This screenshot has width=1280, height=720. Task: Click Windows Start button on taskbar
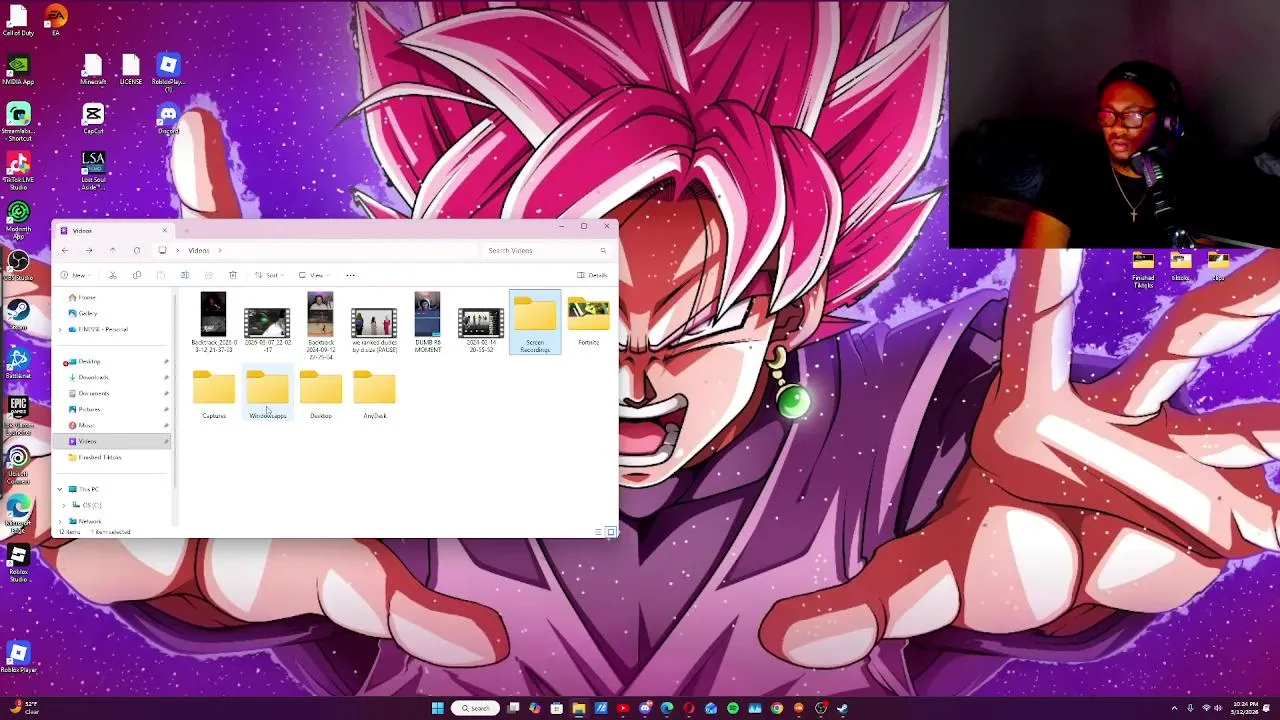[x=437, y=708]
